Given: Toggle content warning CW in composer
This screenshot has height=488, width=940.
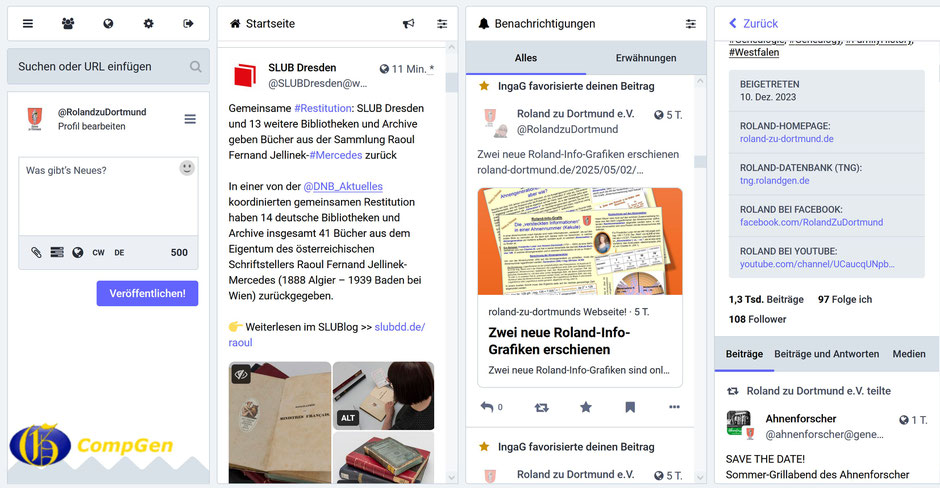Looking at the screenshot, I should (98, 252).
